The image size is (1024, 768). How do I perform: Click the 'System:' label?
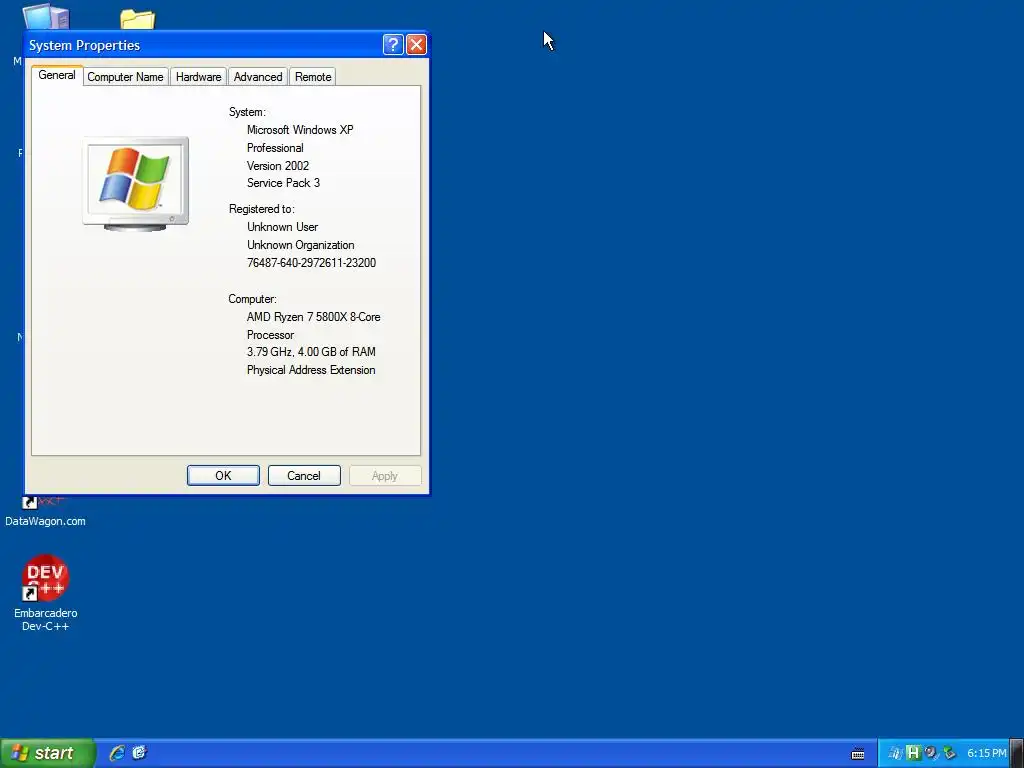click(247, 112)
